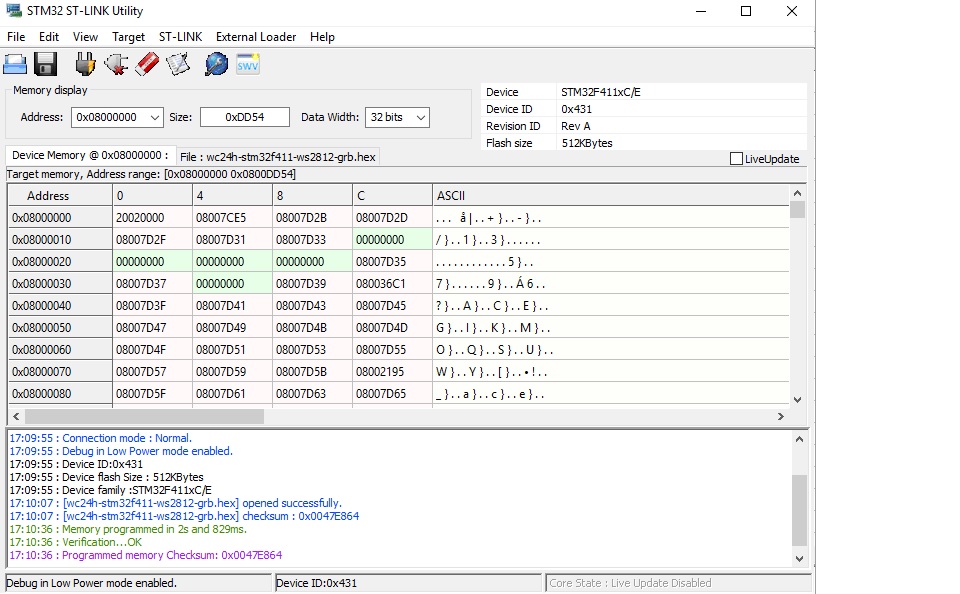Click Flash size value 512KBytes
The image size is (960, 594).
coord(587,143)
